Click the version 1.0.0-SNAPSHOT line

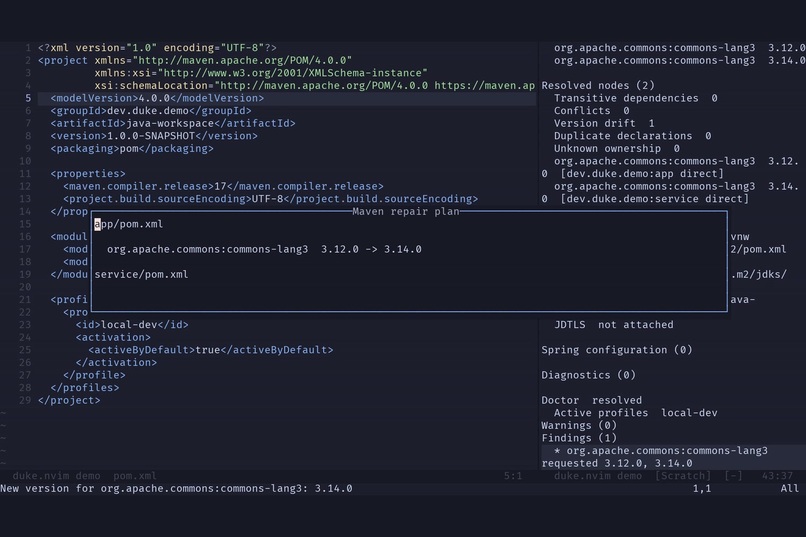tap(154, 136)
